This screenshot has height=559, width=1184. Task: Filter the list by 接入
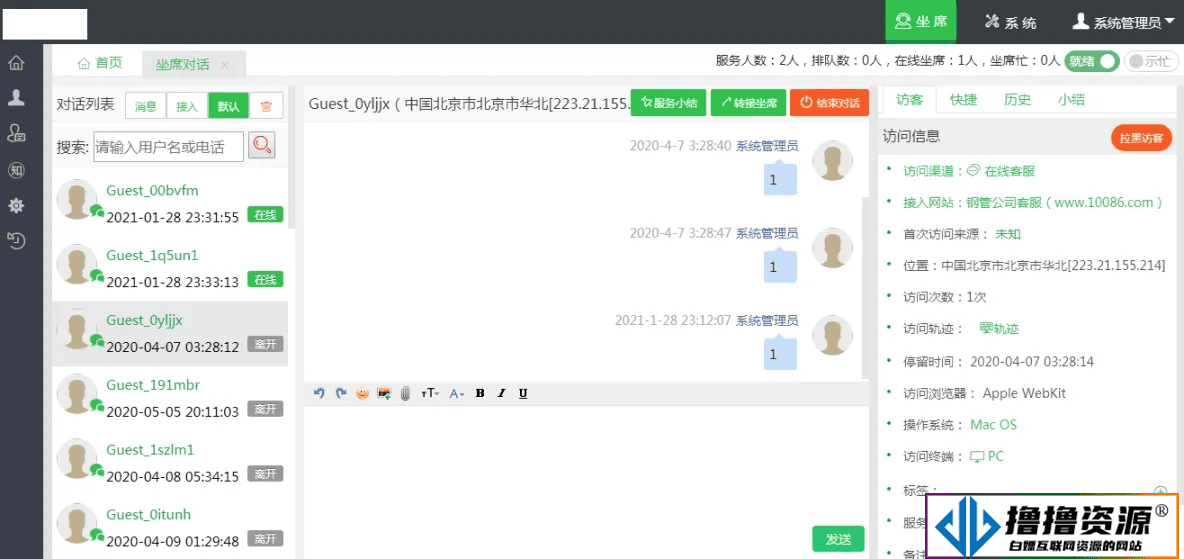(187, 107)
